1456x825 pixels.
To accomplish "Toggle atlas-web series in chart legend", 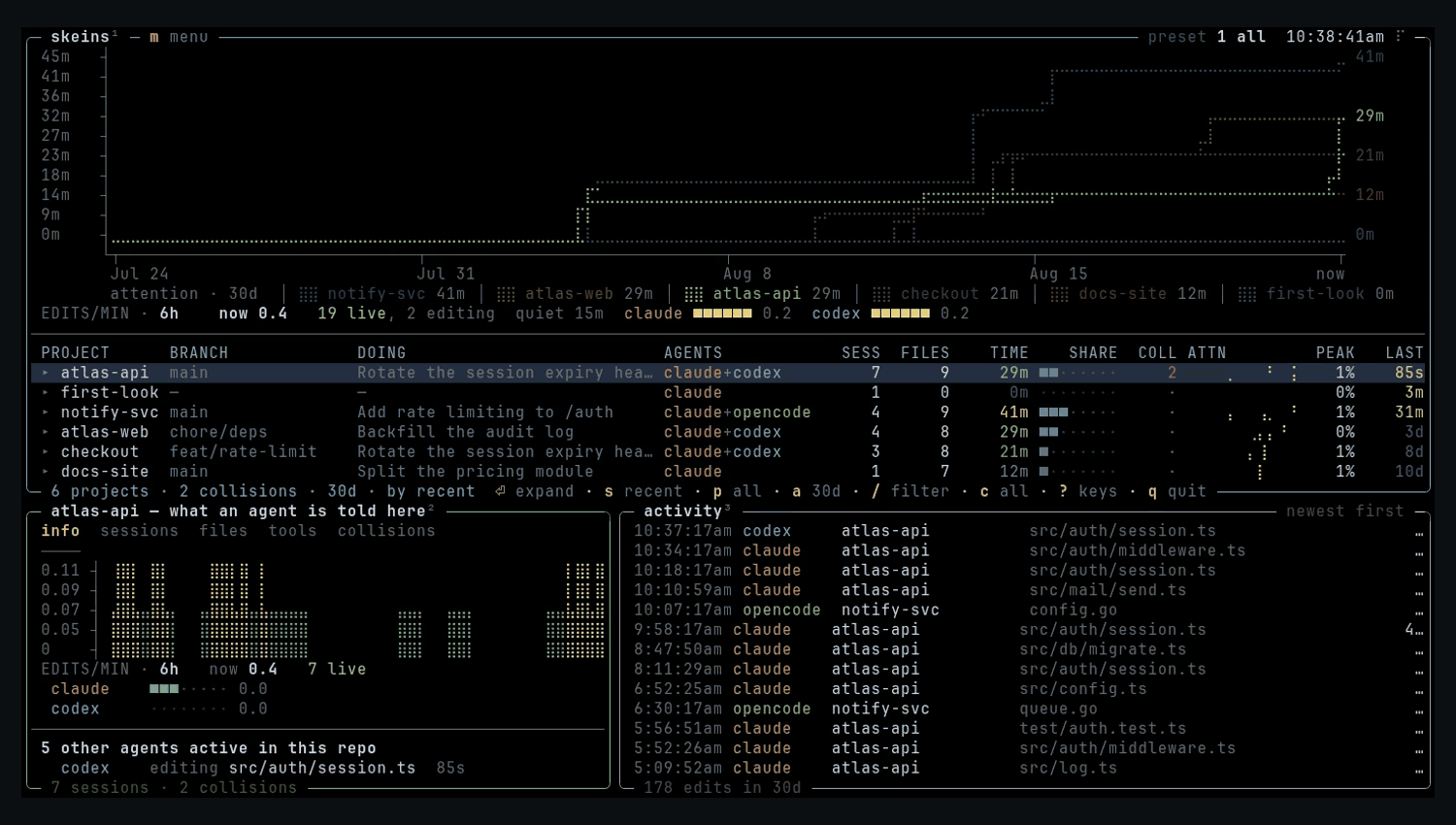I will (575, 294).
